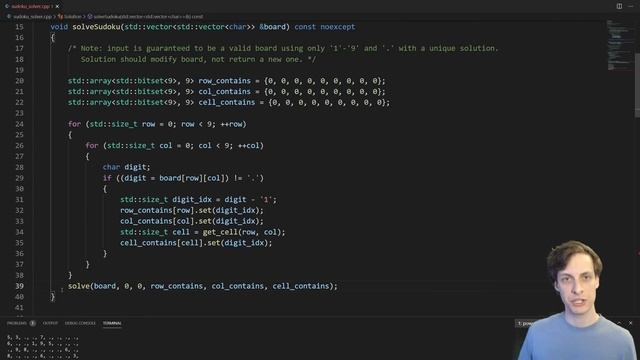The height and width of the screenshot is (360, 640).
Task: Click sudoku_solver.cpp in the breadcrumb
Action: pyautogui.click(x=32, y=17)
